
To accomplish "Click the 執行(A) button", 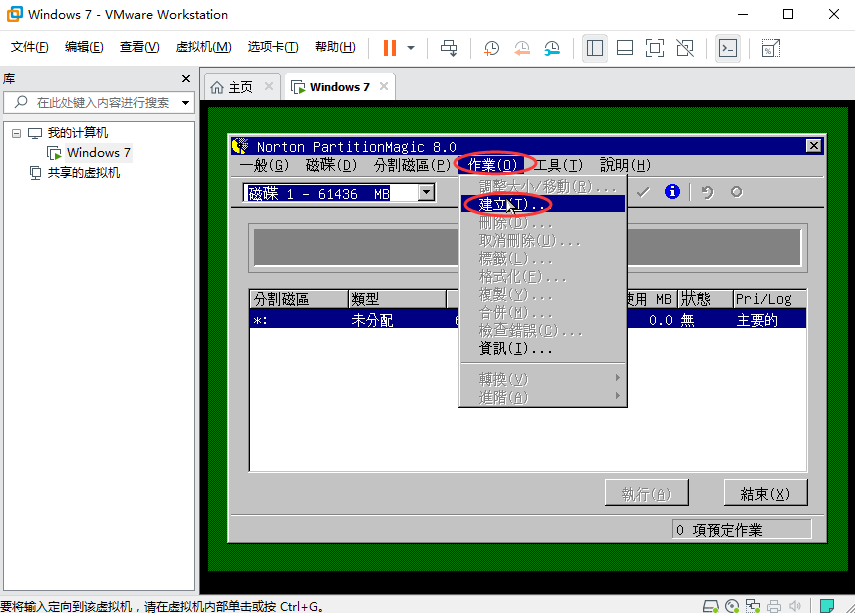I will (x=646, y=493).
